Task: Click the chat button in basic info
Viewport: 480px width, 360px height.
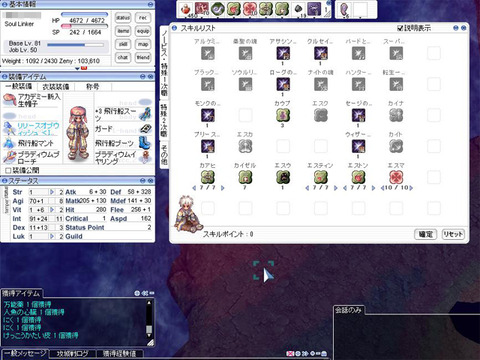Action: (123, 57)
